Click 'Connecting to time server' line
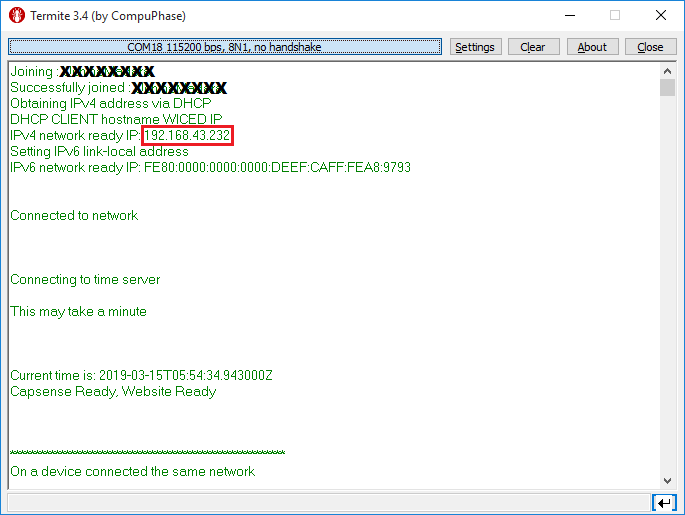Viewport: 685px width, 515px height. click(85, 280)
